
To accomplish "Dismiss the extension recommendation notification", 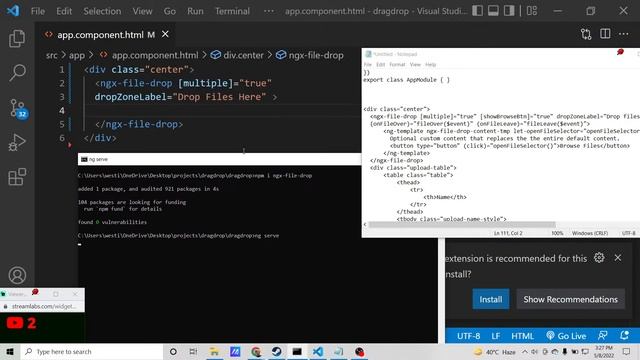I will [x=618, y=258].
